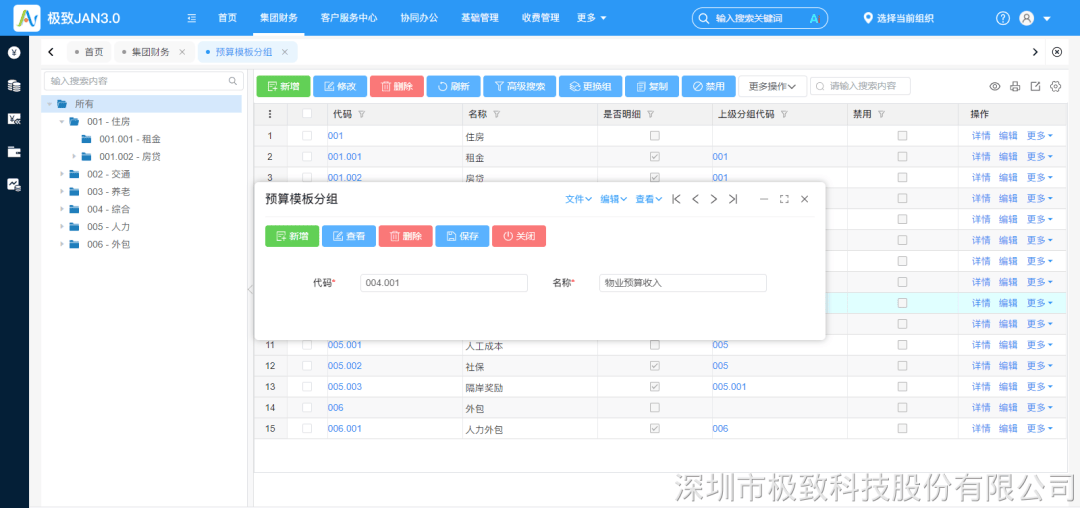Go to next record in dialog
Viewport: 1080px width, 508px height.
click(714, 199)
